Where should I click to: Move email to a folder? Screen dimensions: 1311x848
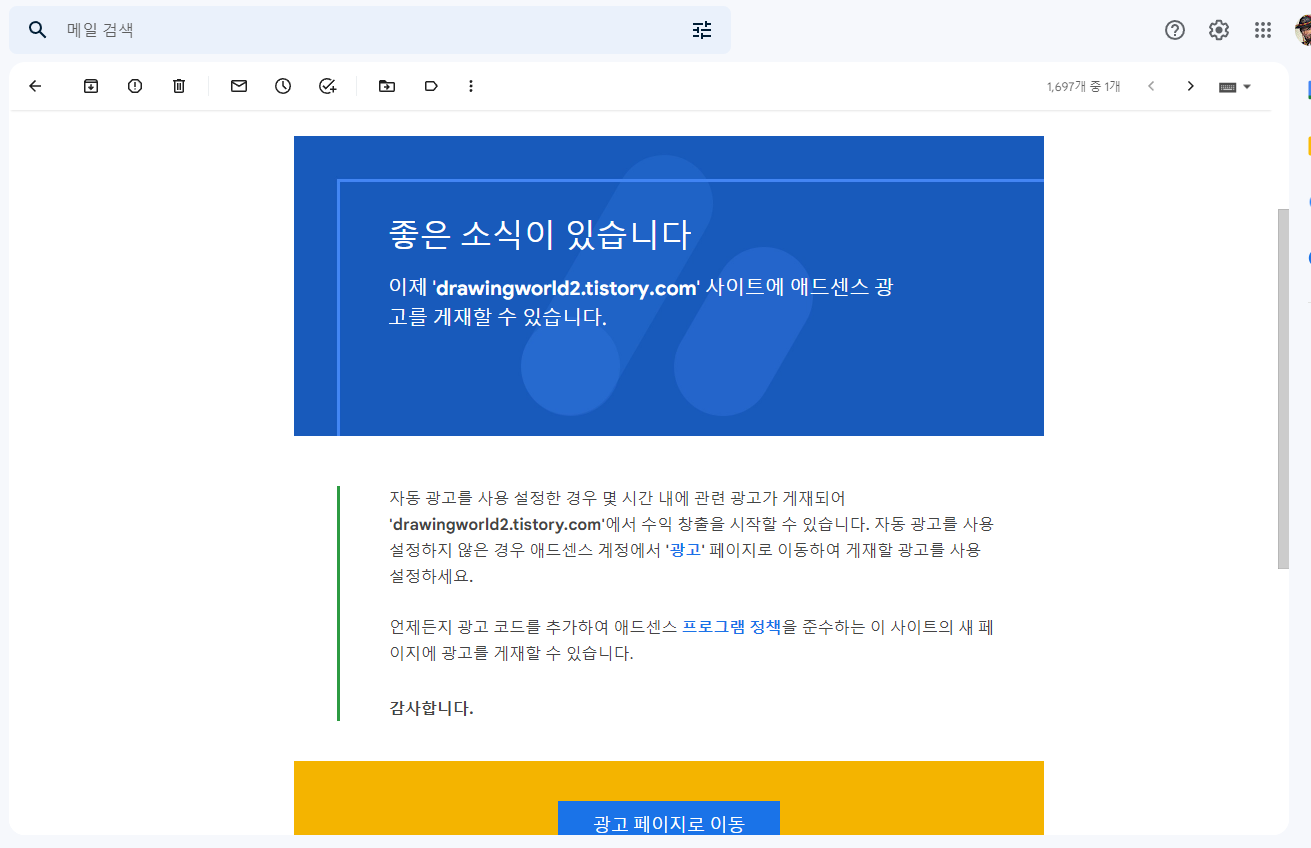(x=387, y=86)
